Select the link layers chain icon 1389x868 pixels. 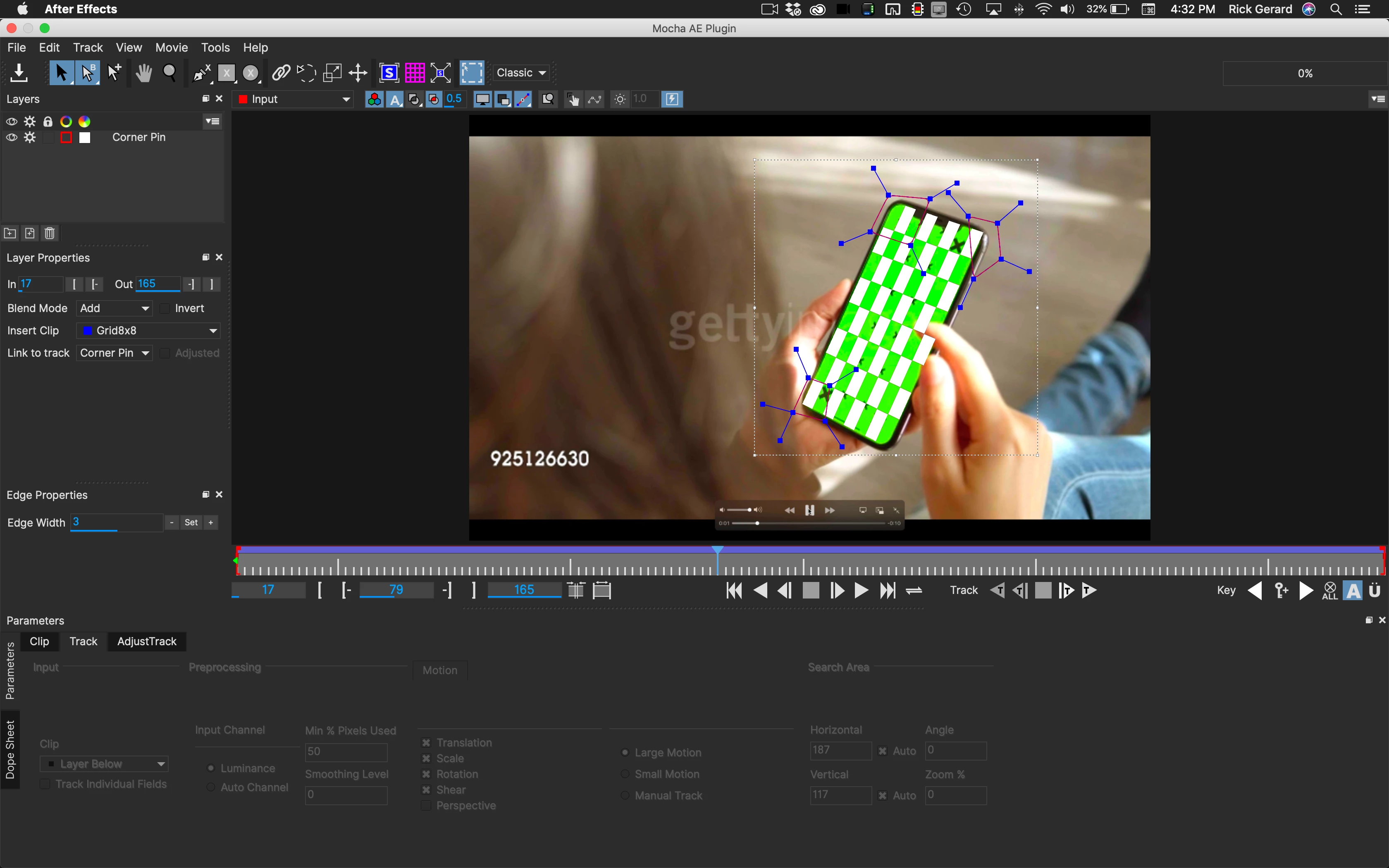280,73
